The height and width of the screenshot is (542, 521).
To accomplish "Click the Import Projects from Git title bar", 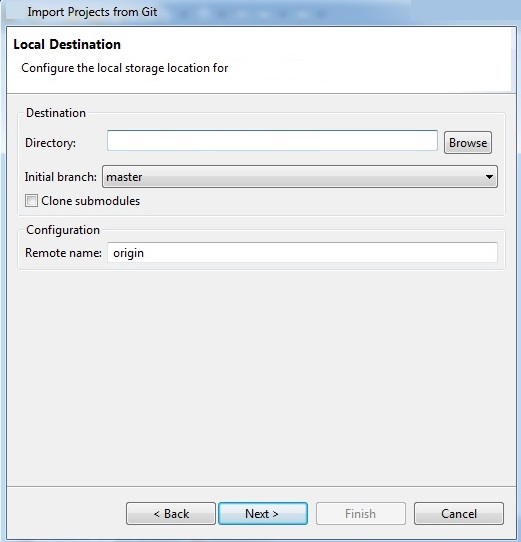I will pyautogui.click(x=92, y=12).
